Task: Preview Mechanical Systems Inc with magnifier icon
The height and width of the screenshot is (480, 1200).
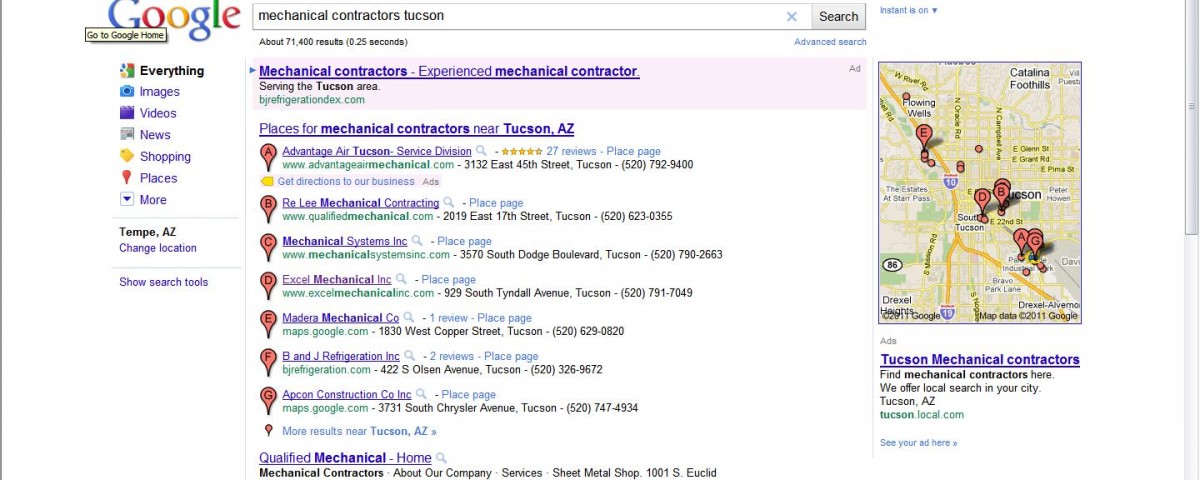Action: coord(417,241)
